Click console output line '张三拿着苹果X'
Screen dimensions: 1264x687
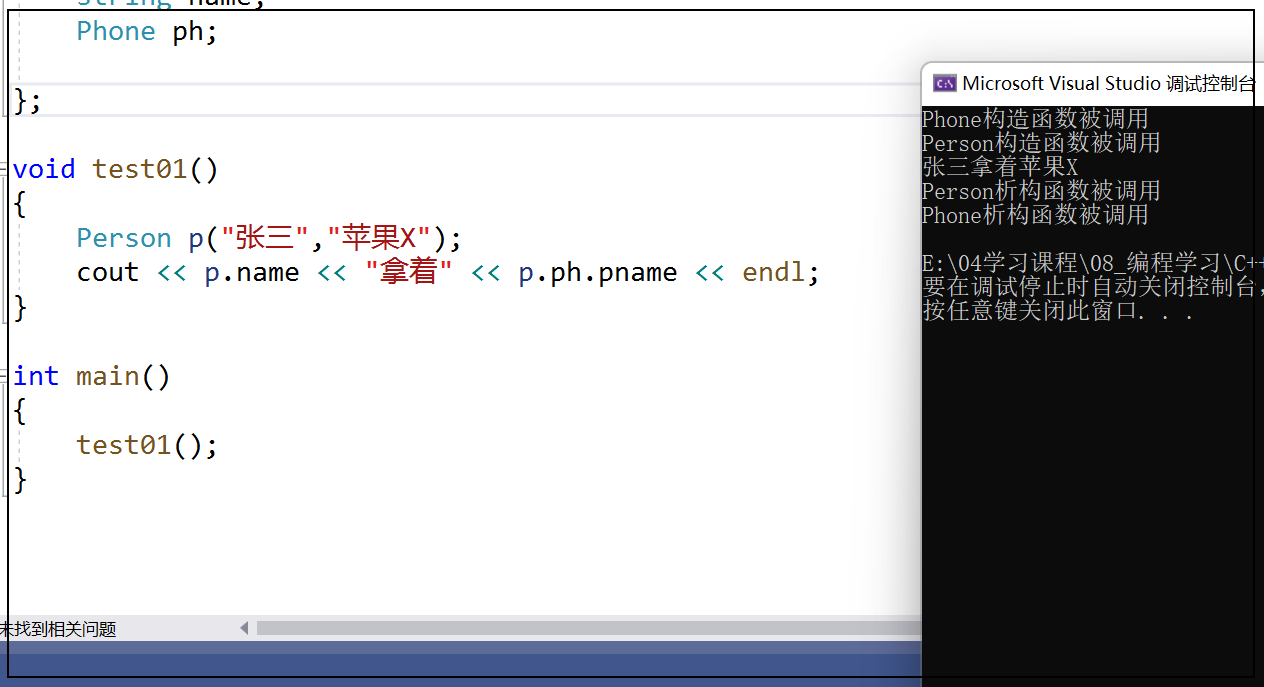tap(999, 167)
